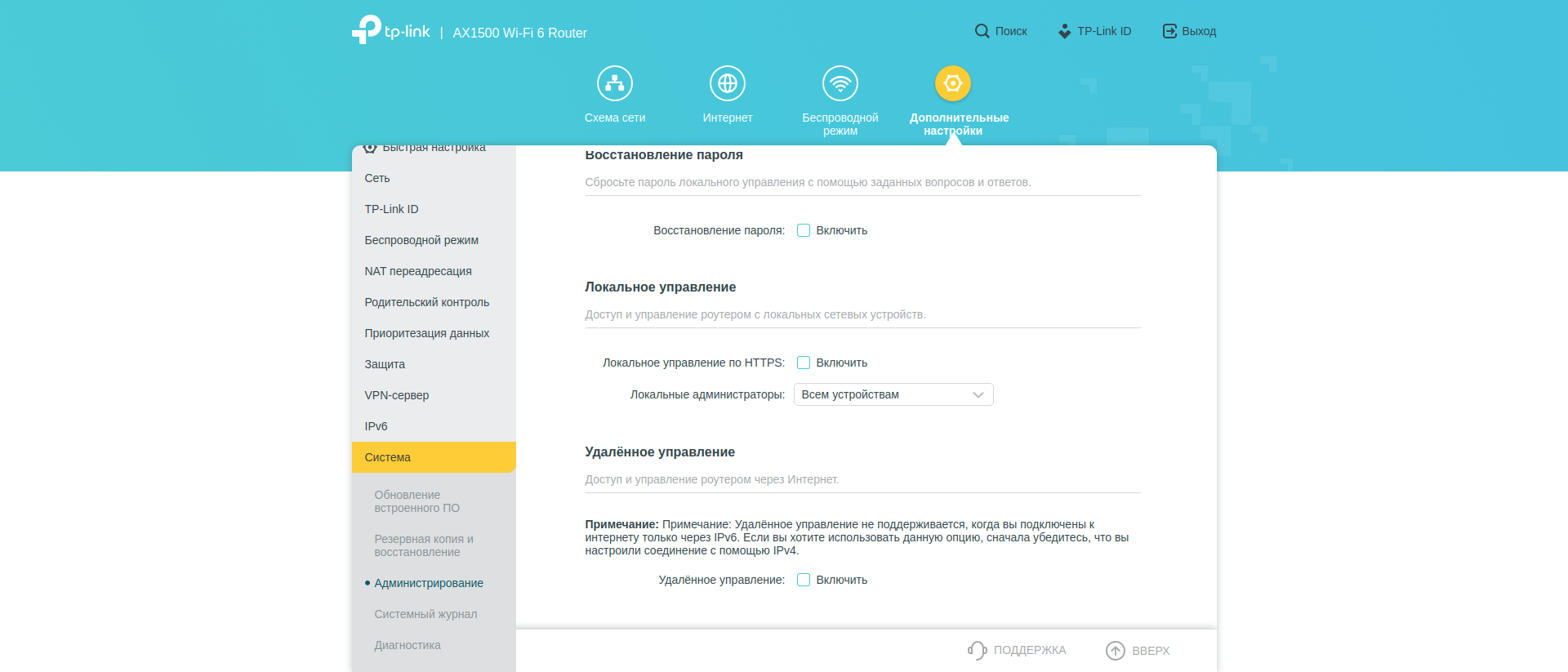Expand the Защита sidebar section
This screenshot has width=1568, height=672.
pyautogui.click(x=385, y=364)
